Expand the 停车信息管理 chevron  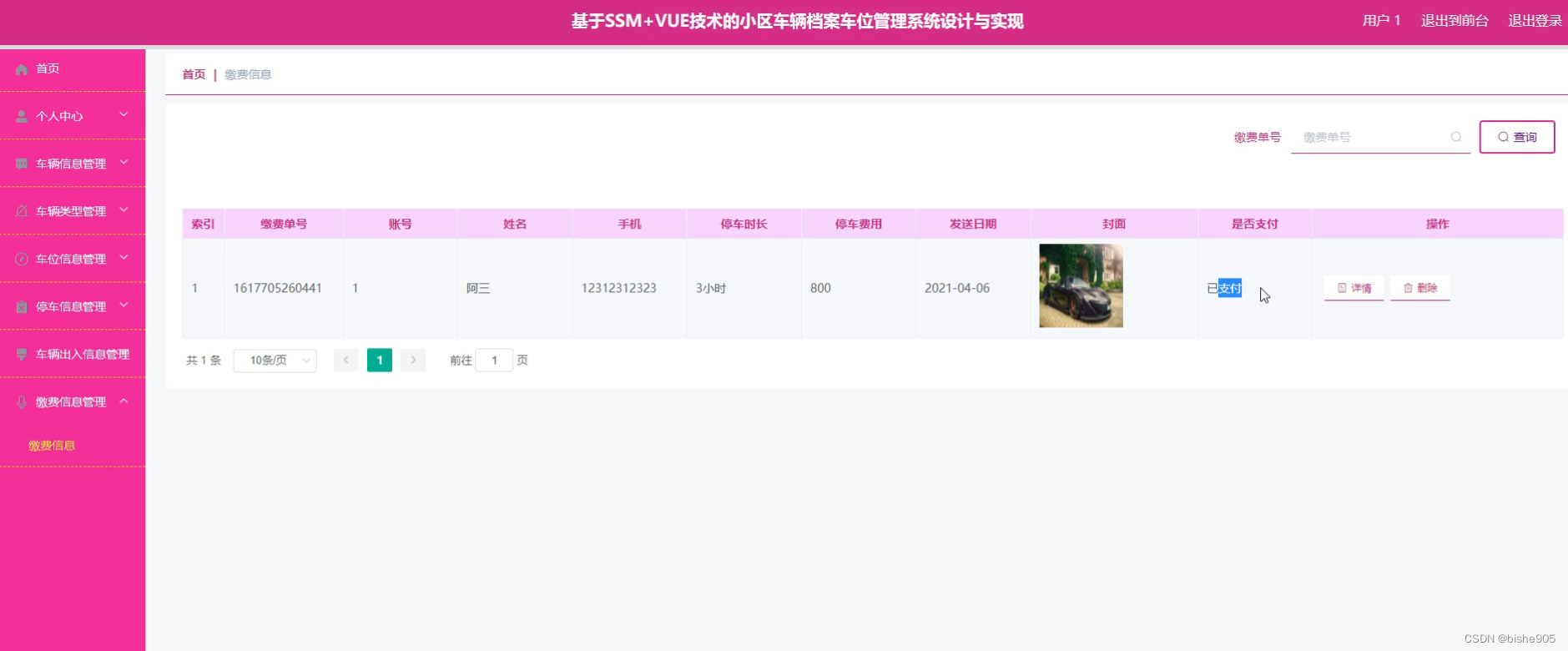124,305
